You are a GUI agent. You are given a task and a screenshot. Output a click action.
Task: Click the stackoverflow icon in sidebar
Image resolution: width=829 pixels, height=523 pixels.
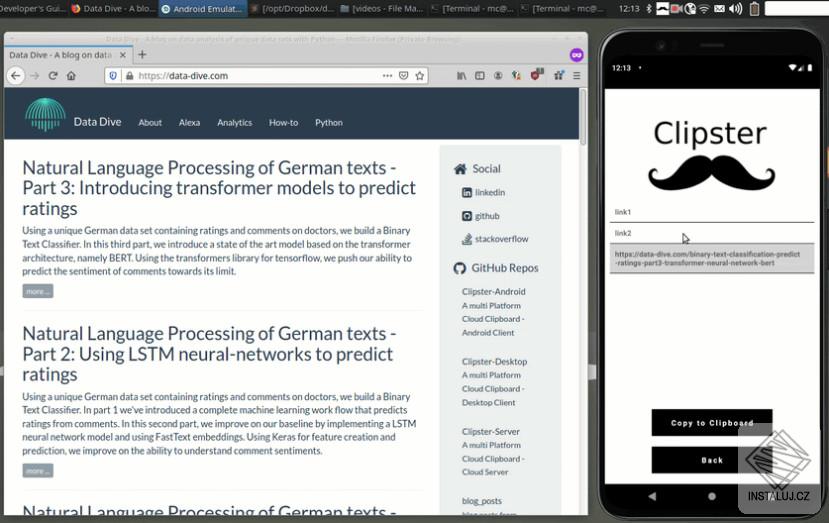point(467,239)
